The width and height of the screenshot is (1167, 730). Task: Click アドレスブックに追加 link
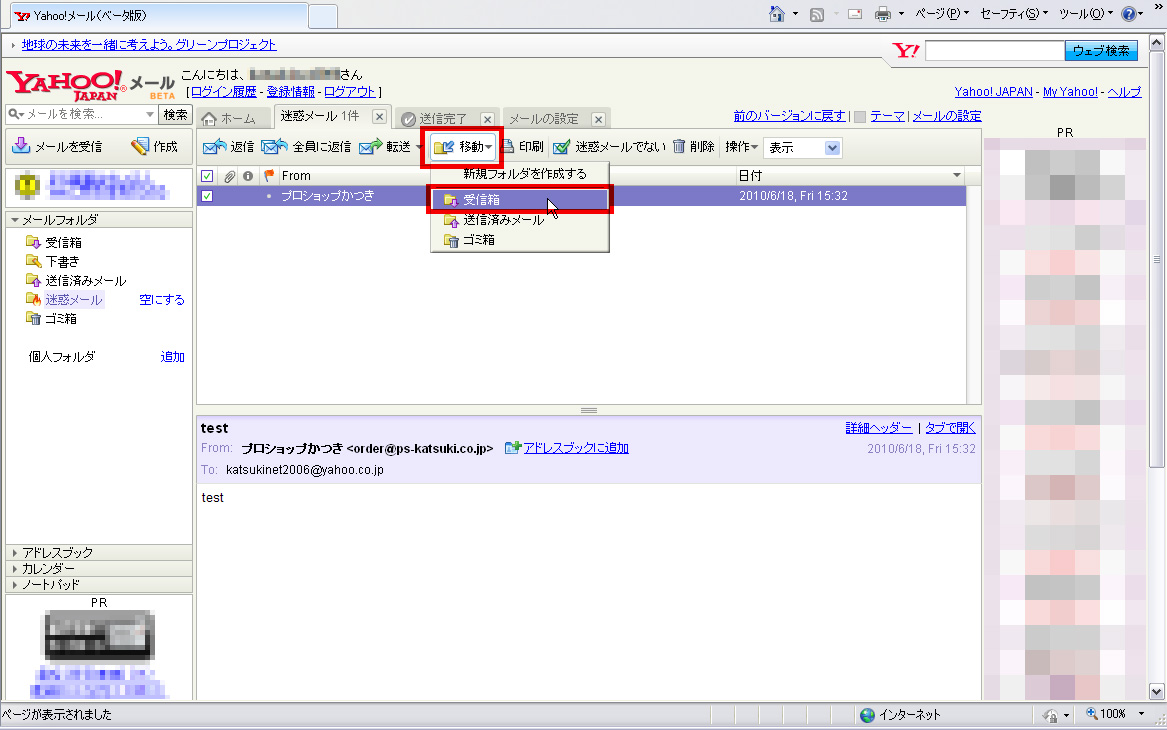[575, 448]
